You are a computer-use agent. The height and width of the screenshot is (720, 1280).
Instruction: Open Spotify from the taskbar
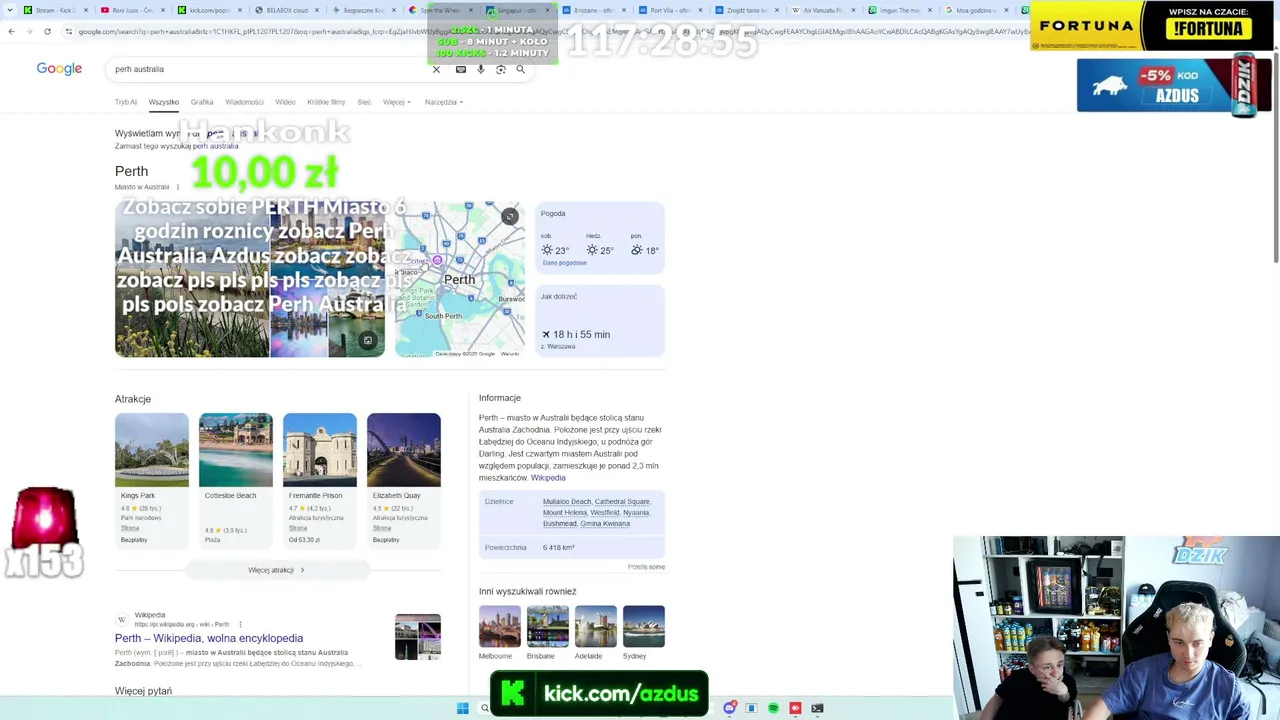773,708
